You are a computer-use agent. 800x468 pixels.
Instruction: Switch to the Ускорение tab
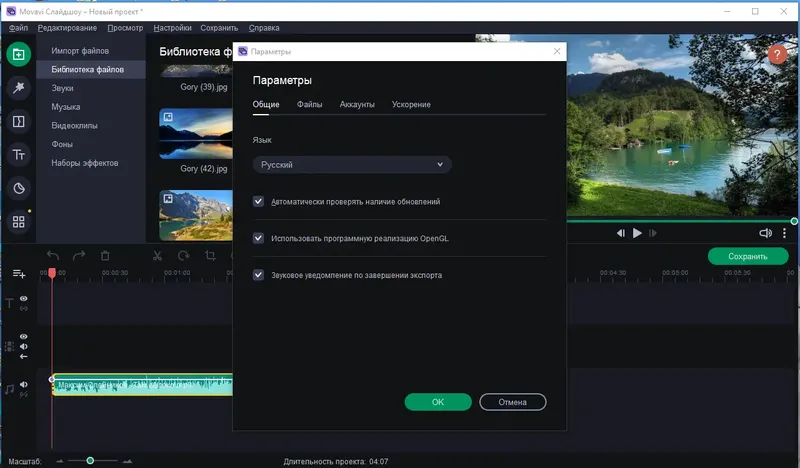point(411,104)
